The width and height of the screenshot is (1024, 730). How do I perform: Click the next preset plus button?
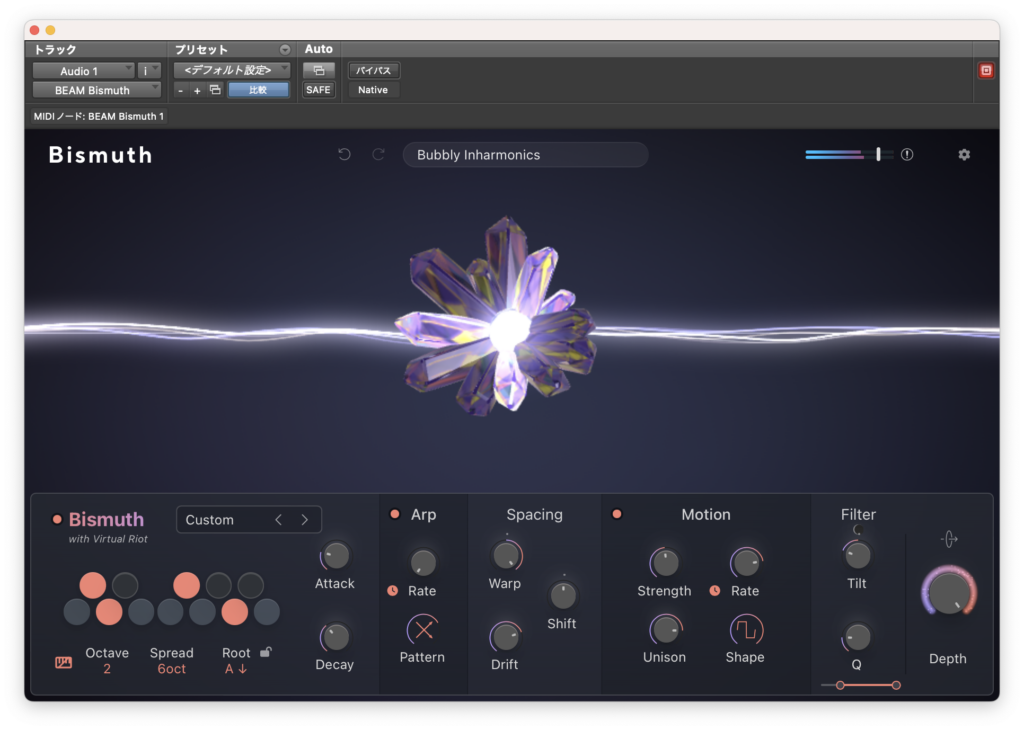point(197,91)
